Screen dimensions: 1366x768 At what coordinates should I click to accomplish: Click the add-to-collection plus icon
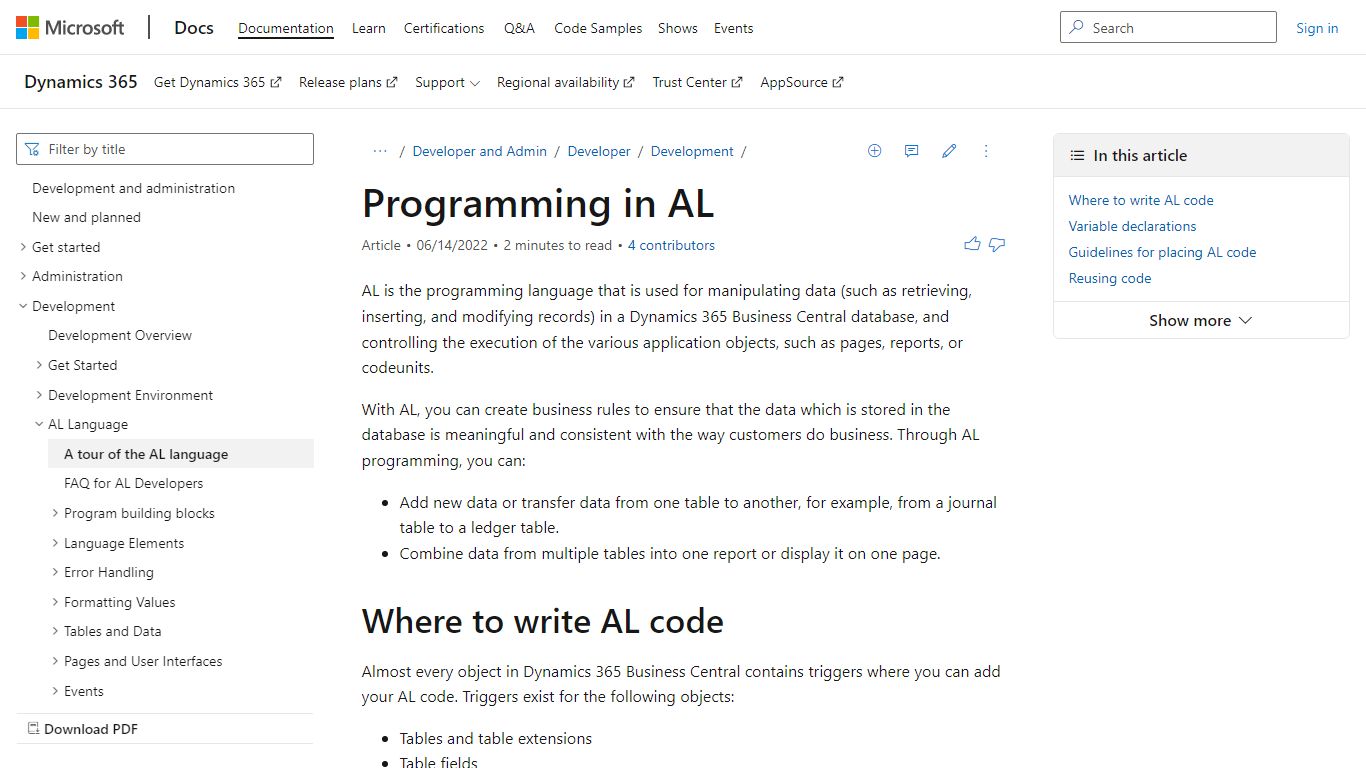click(x=874, y=151)
